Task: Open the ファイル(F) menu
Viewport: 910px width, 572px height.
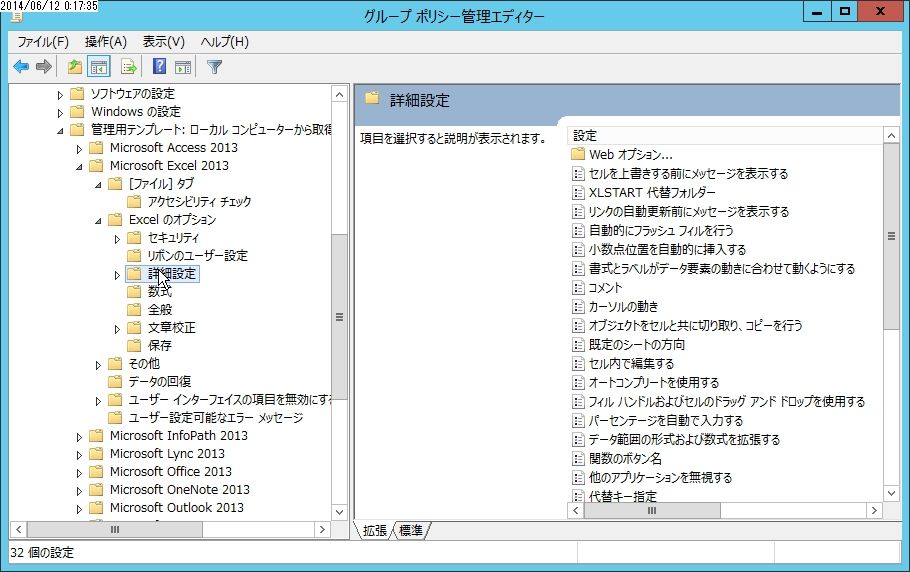Action: 43,42
